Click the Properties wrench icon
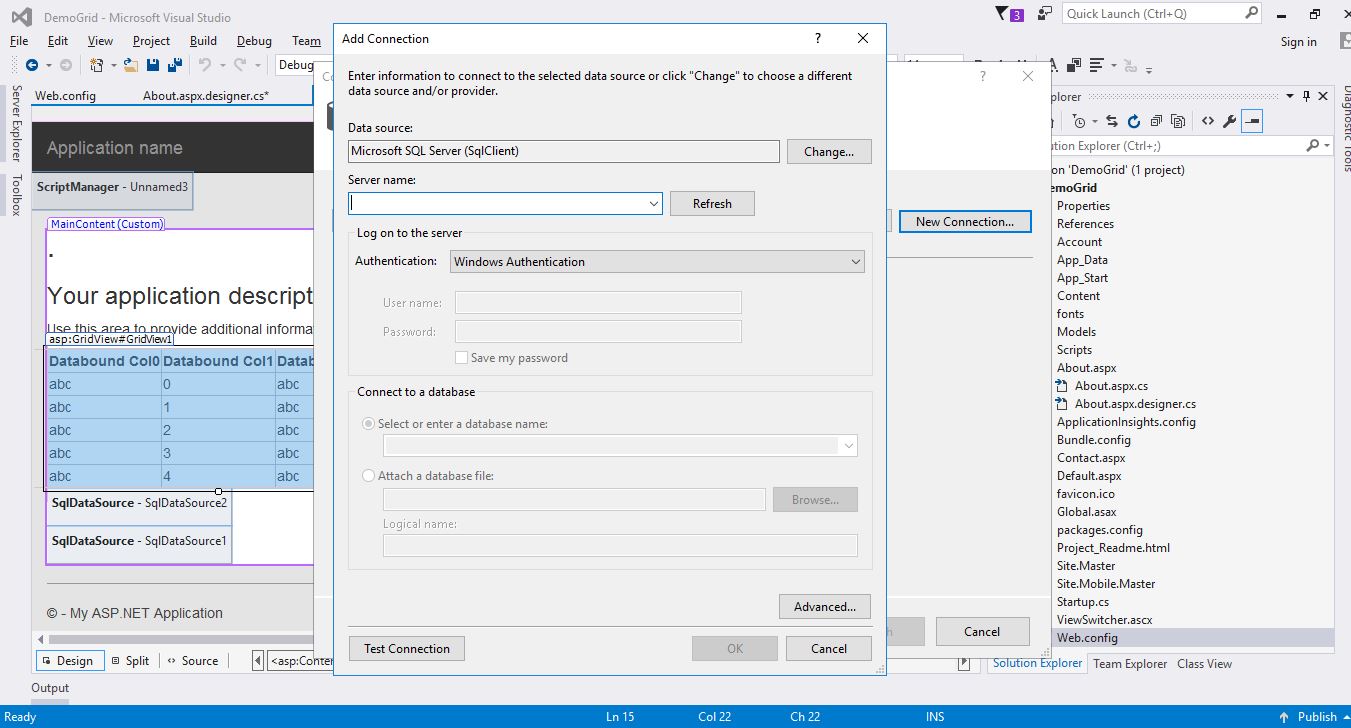 pyautogui.click(x=1229, y=121)
